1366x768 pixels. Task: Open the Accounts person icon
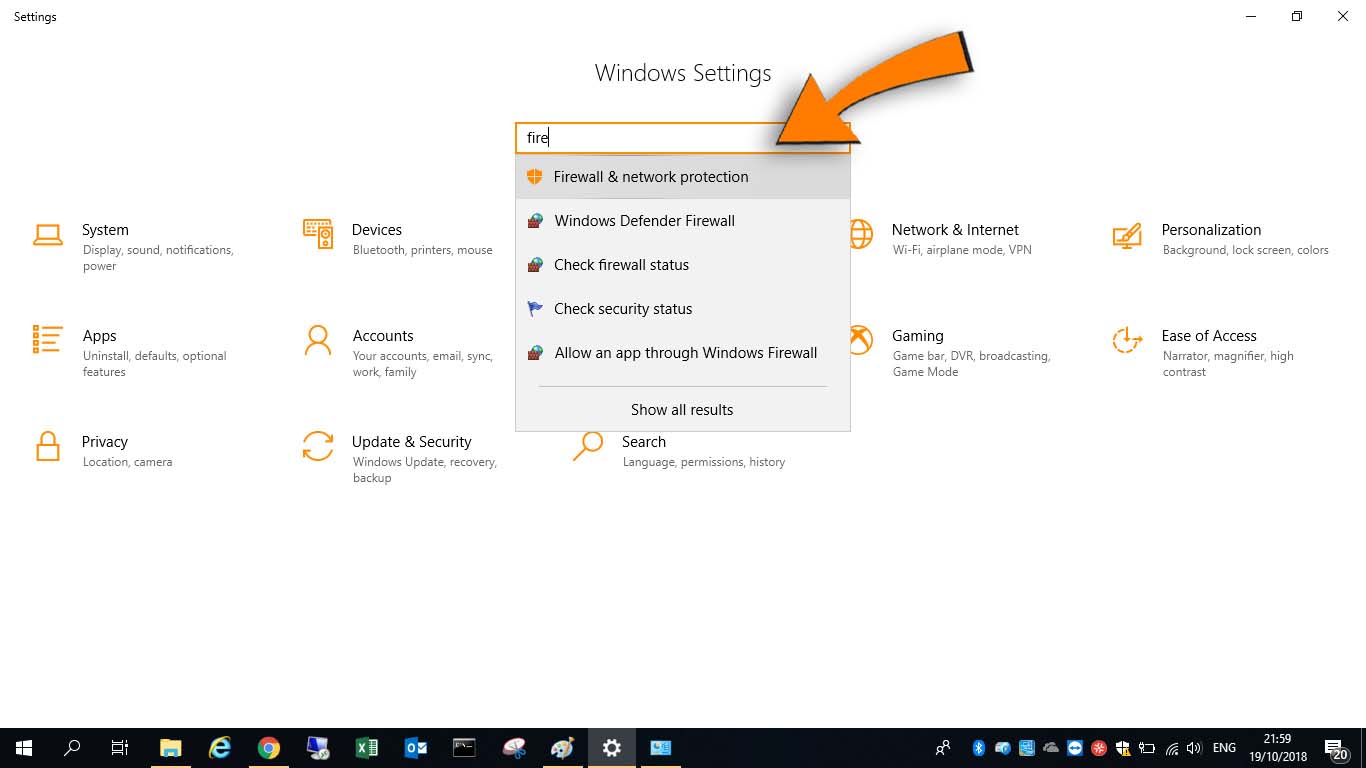point(318,340)
